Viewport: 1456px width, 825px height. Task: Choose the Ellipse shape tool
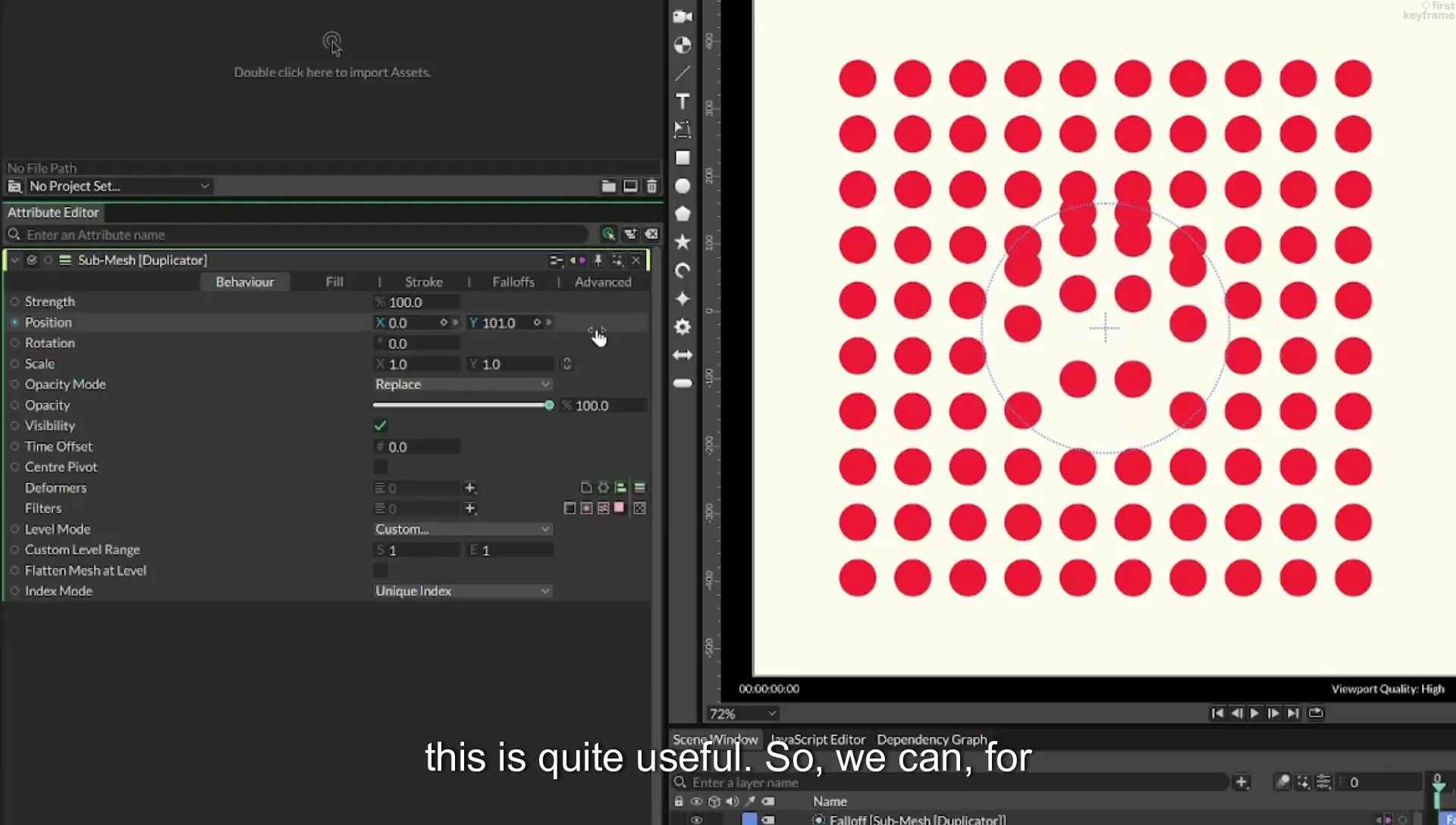click(682, 186)
